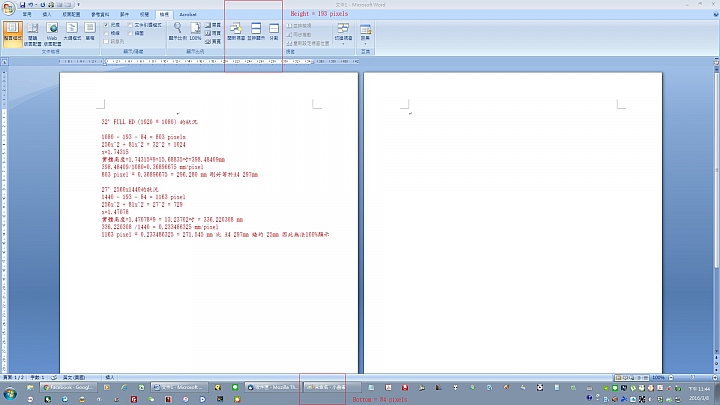The height and width of the screenshot is (405, 720).
Task: Click the zoom slider handle
Action: pyautogui.click(x=692, y=377)
